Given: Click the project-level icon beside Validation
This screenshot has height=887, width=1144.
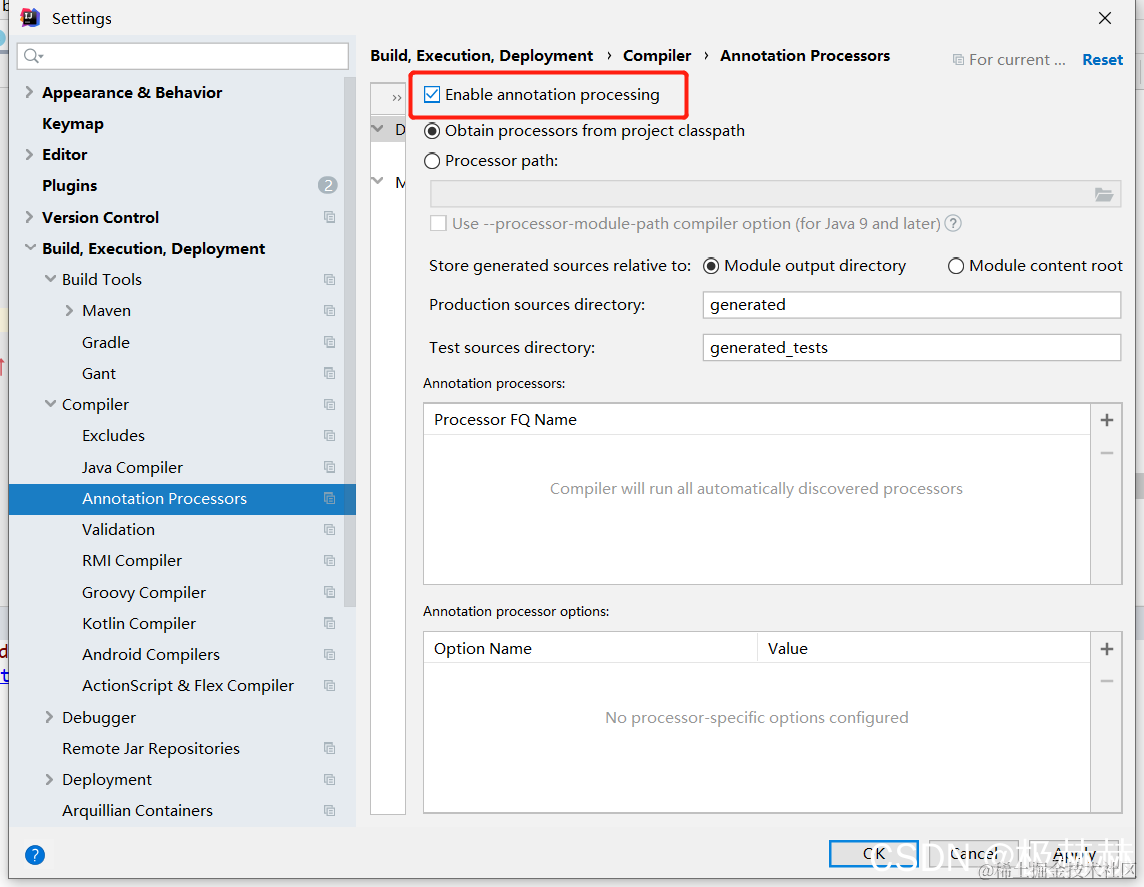Looking at the screenshot, I should (x=330, y=530).
